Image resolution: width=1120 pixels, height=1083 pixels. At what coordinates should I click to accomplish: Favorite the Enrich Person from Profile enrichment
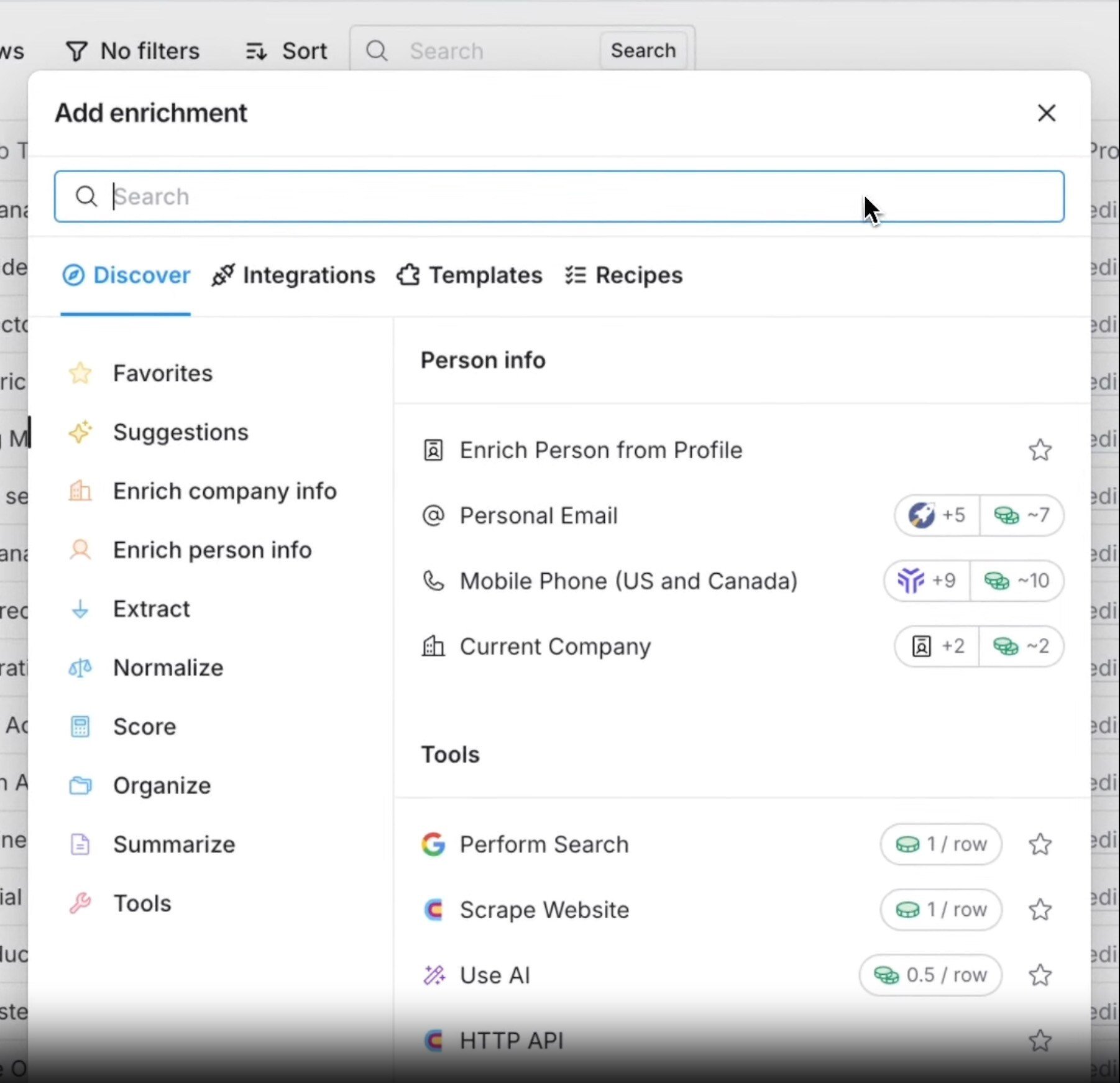click(1039, 450)
